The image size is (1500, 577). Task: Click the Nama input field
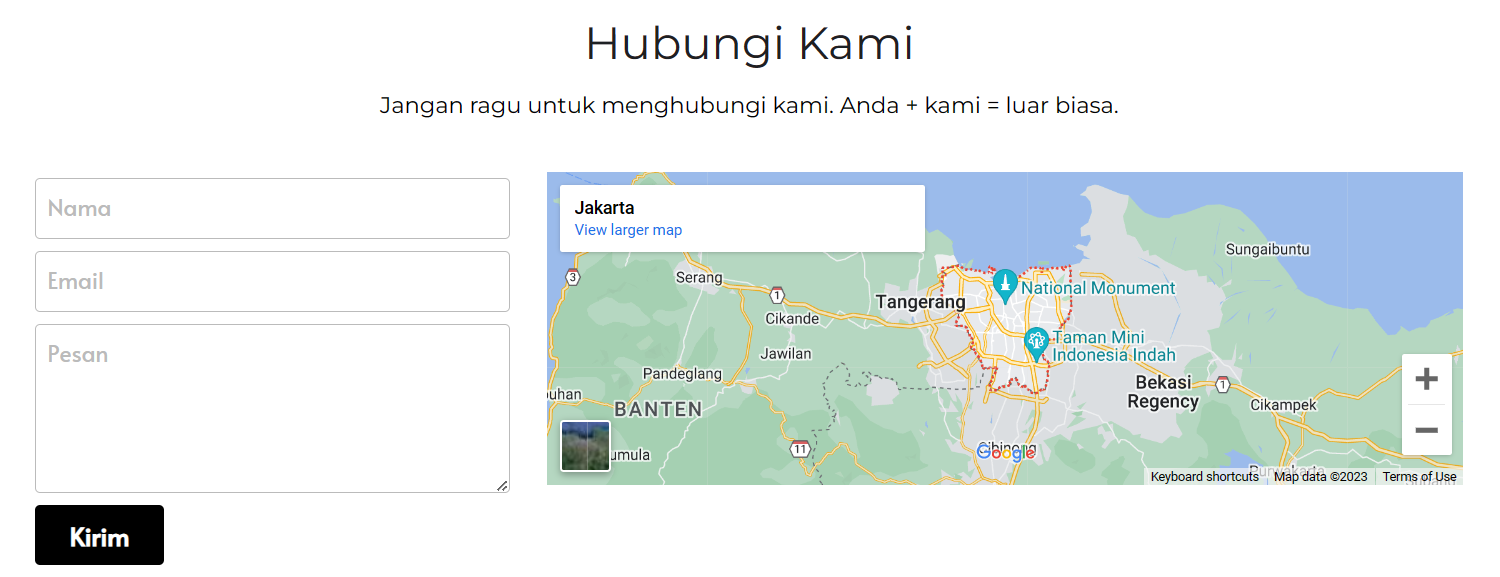tap(272, 208)
